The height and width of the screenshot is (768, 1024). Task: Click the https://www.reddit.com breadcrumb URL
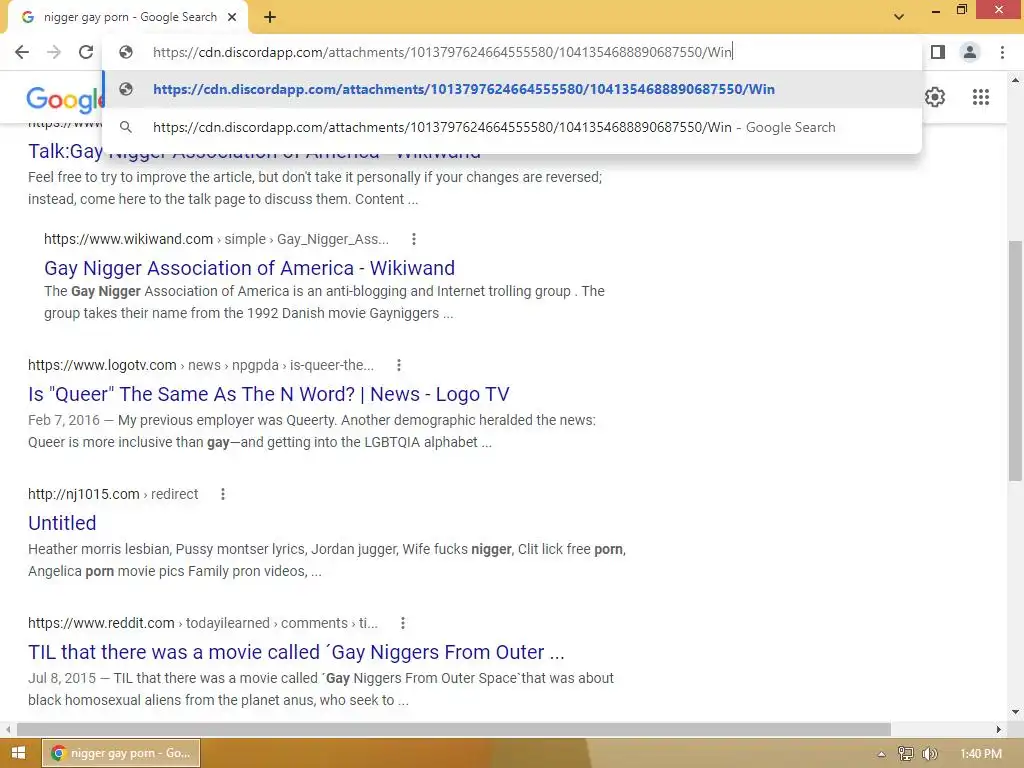pos(101,623)
